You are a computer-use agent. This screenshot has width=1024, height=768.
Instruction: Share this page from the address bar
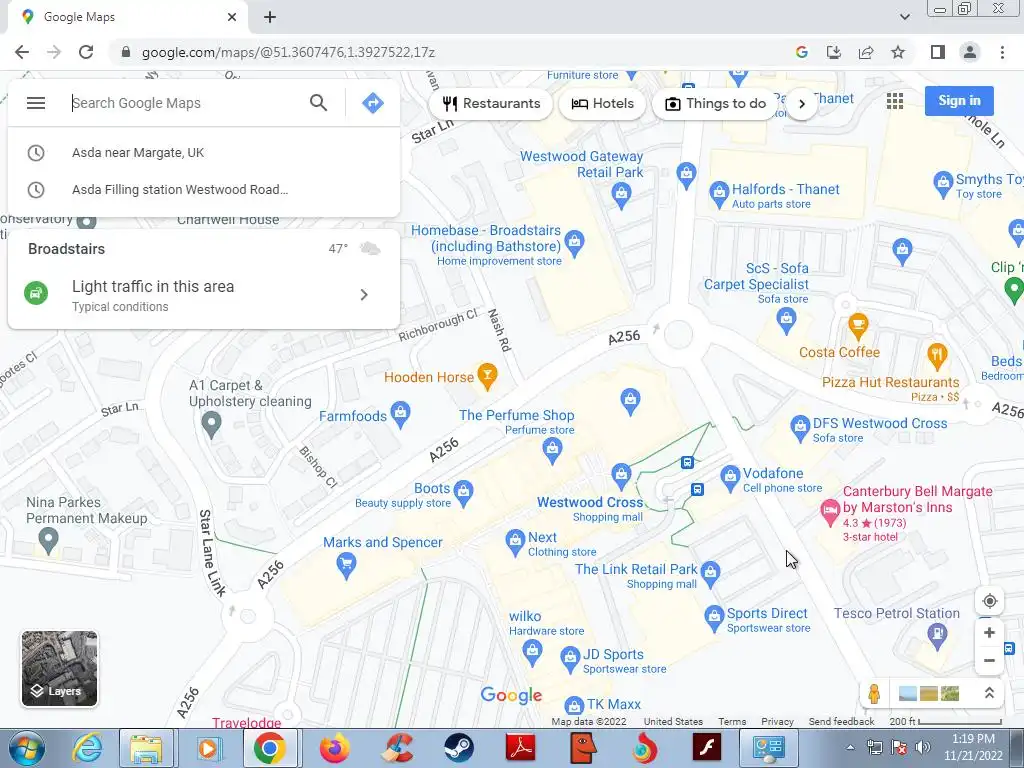point(866,52)
